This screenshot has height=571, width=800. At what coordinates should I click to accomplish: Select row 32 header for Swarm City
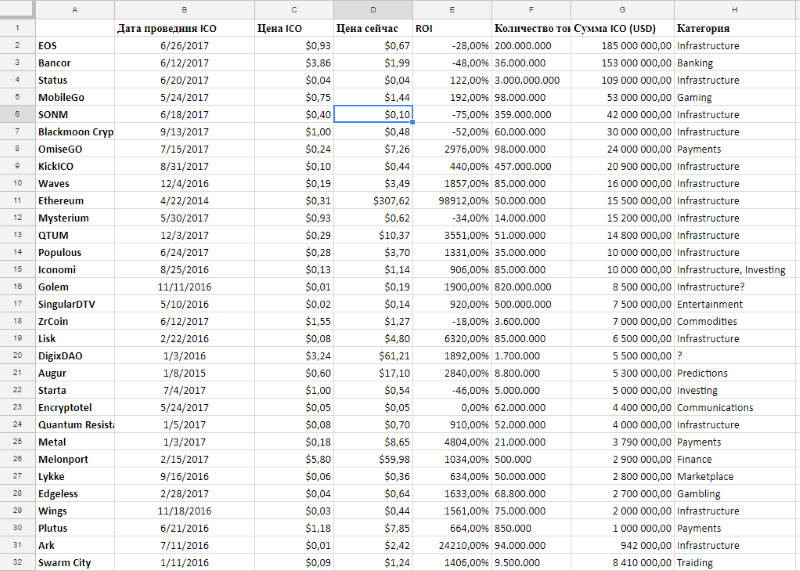click(17, 562)
